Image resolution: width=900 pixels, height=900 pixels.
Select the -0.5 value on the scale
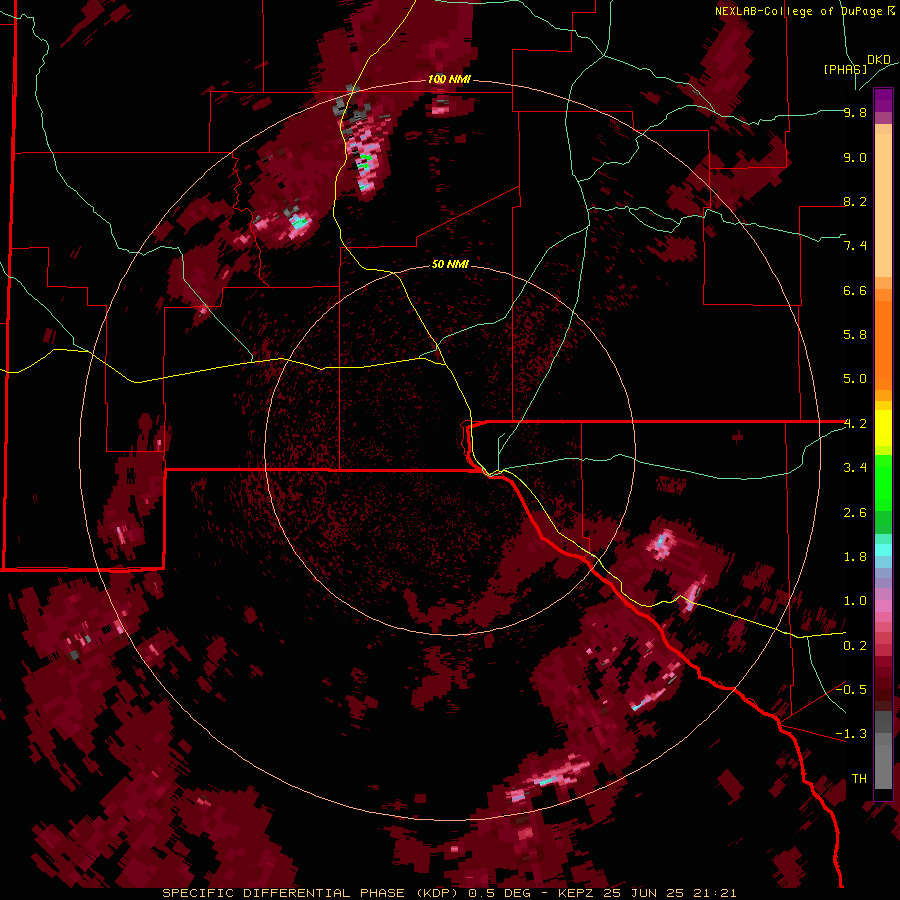click(x=851, y=689)
